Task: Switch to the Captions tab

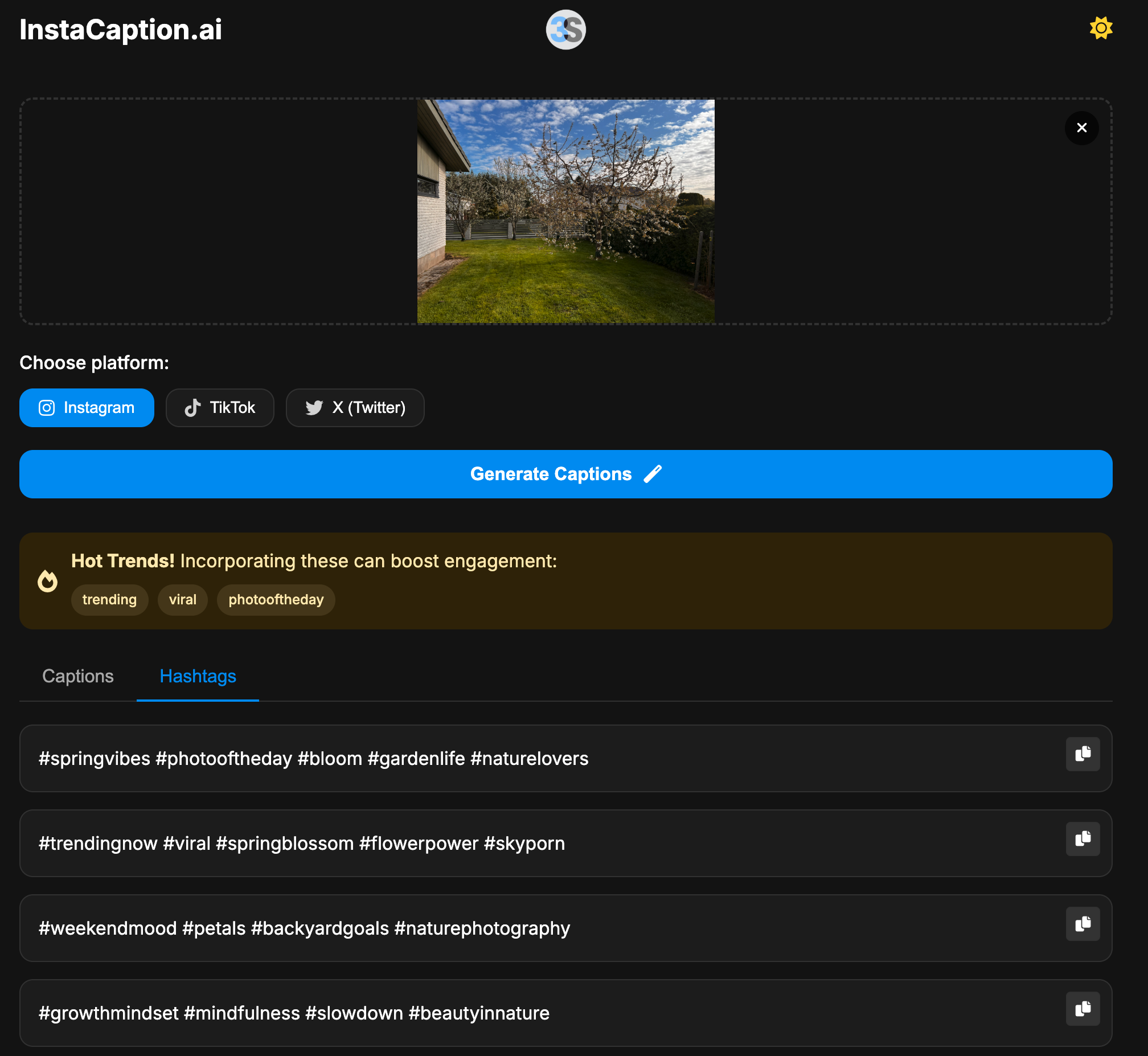Action: click(77, 676)
